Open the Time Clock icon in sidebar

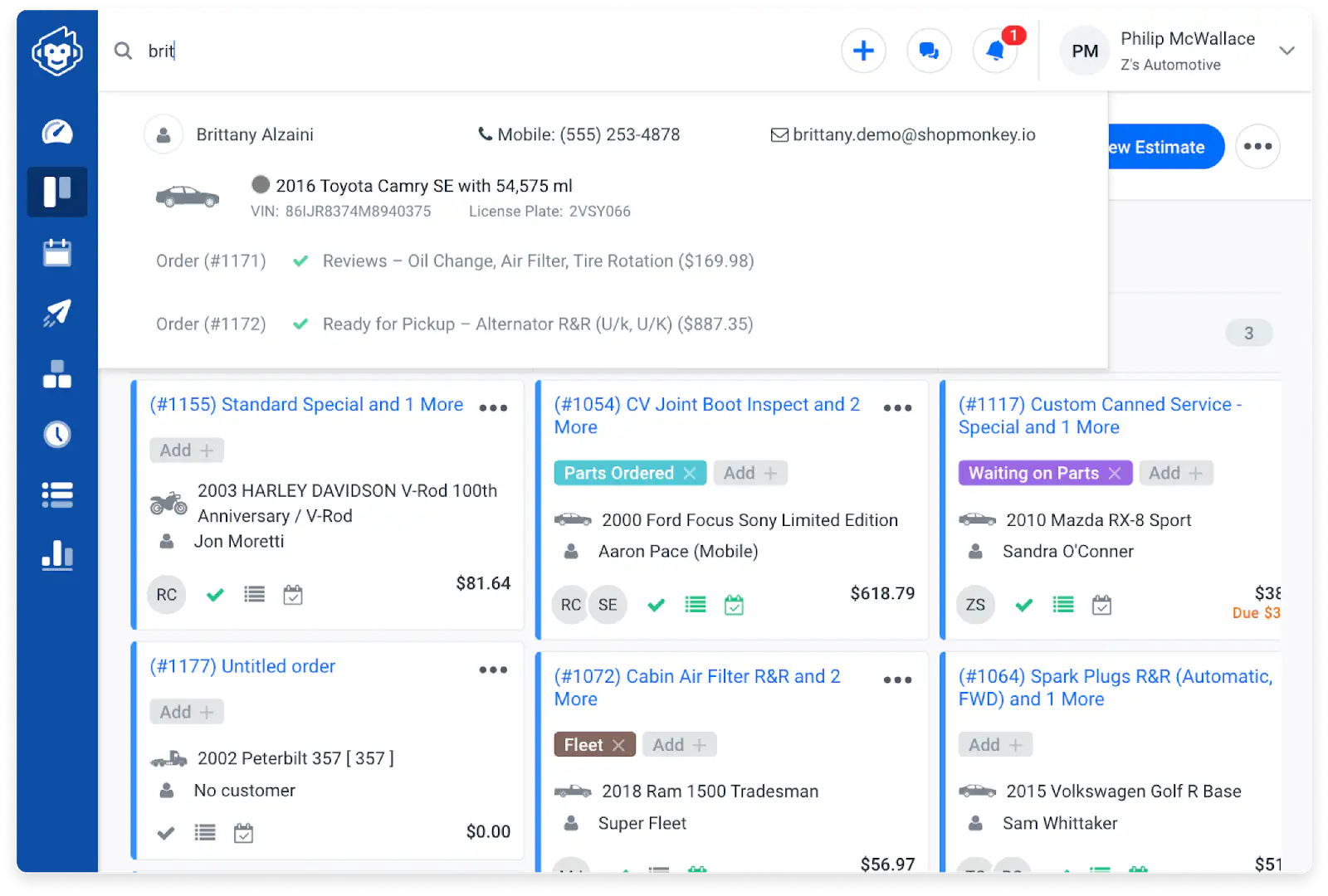click(x=56, y=434)
